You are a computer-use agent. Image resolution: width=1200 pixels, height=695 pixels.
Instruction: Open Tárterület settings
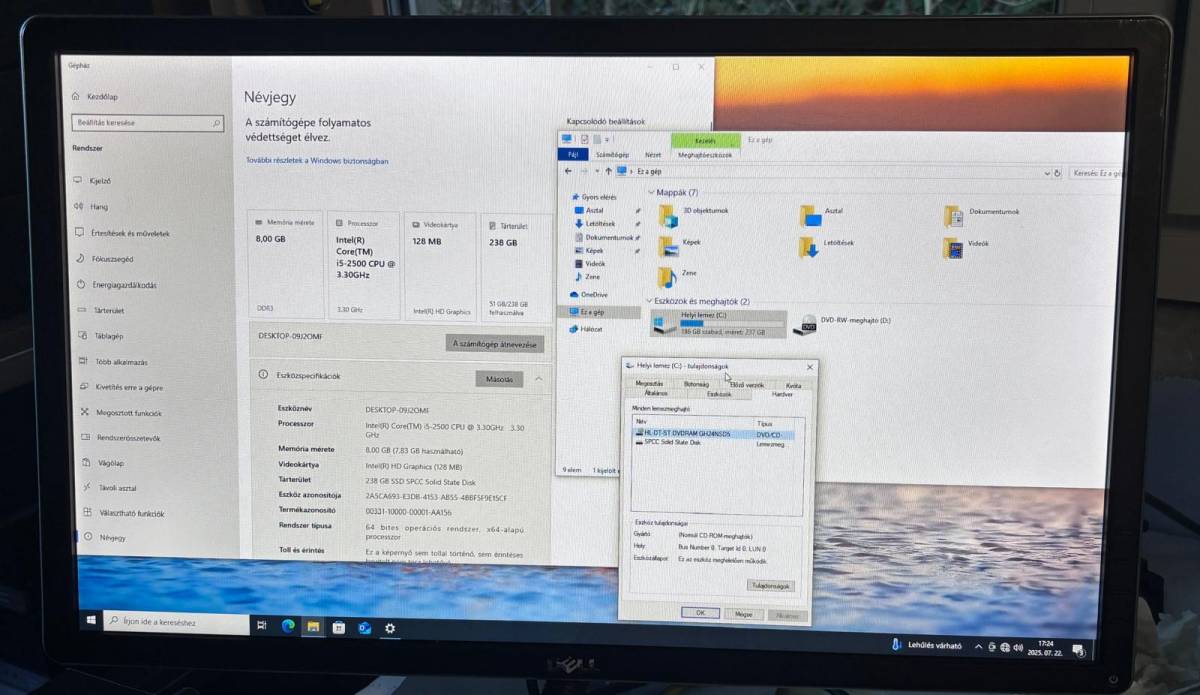tap(102, 311)
